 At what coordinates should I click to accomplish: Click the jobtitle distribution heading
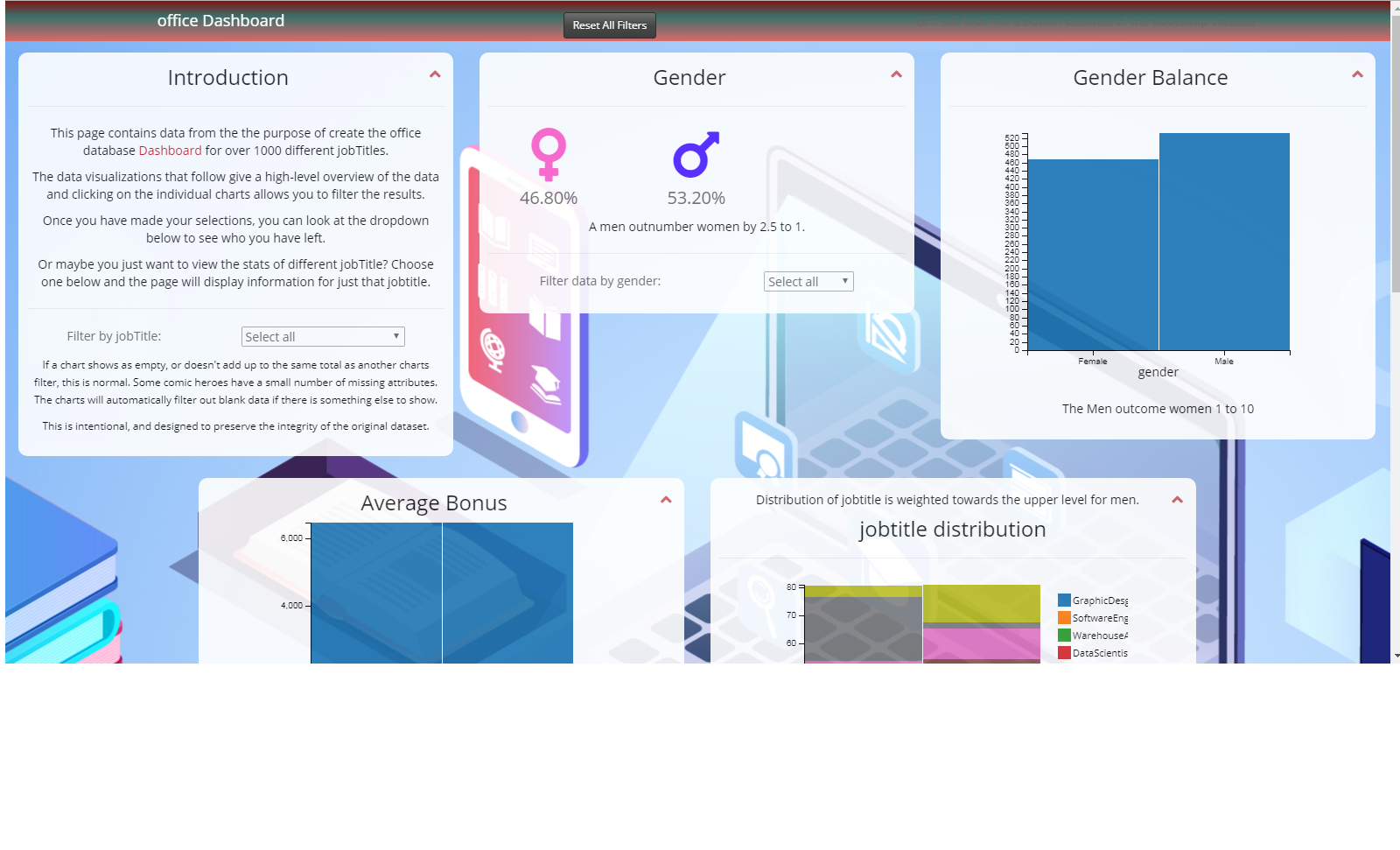click(x=953, y=530)
